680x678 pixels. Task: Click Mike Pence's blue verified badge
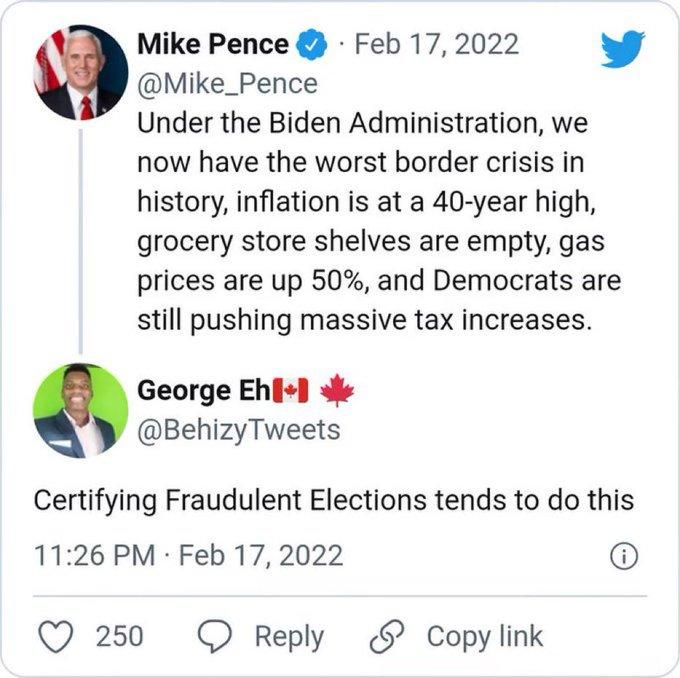tap(312, 45)
